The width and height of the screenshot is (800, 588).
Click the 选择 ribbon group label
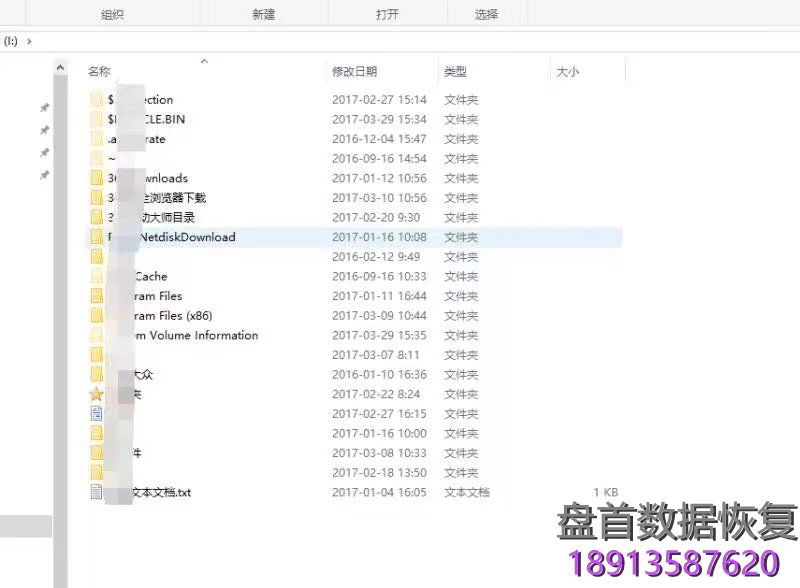[486, 14]
